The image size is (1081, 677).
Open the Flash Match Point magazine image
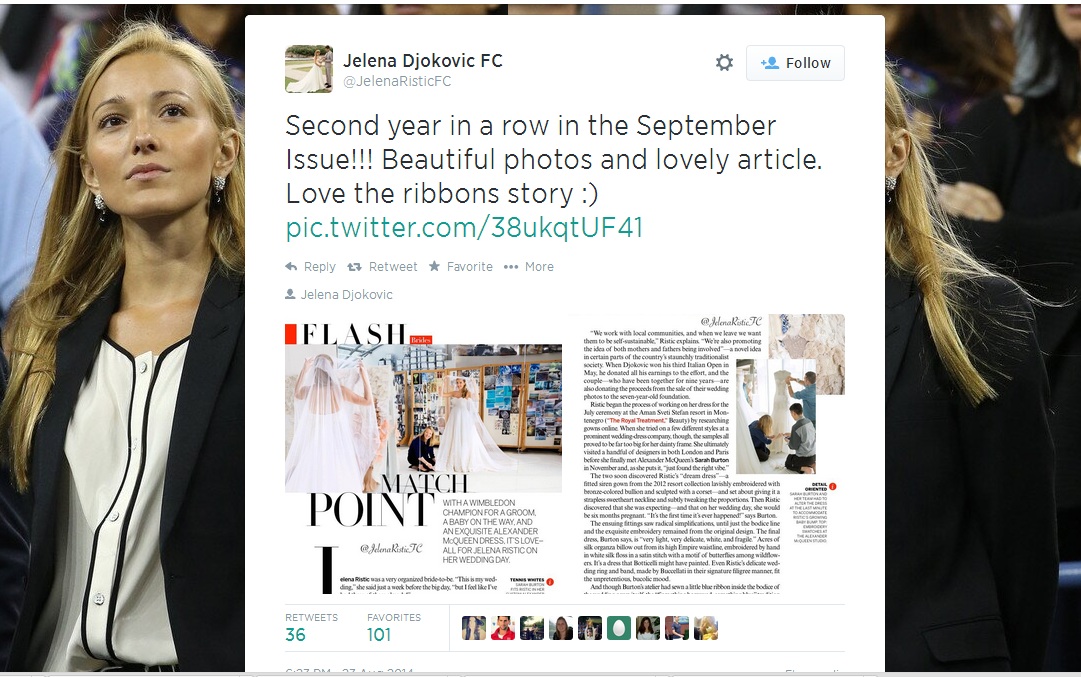coord(424,455)
